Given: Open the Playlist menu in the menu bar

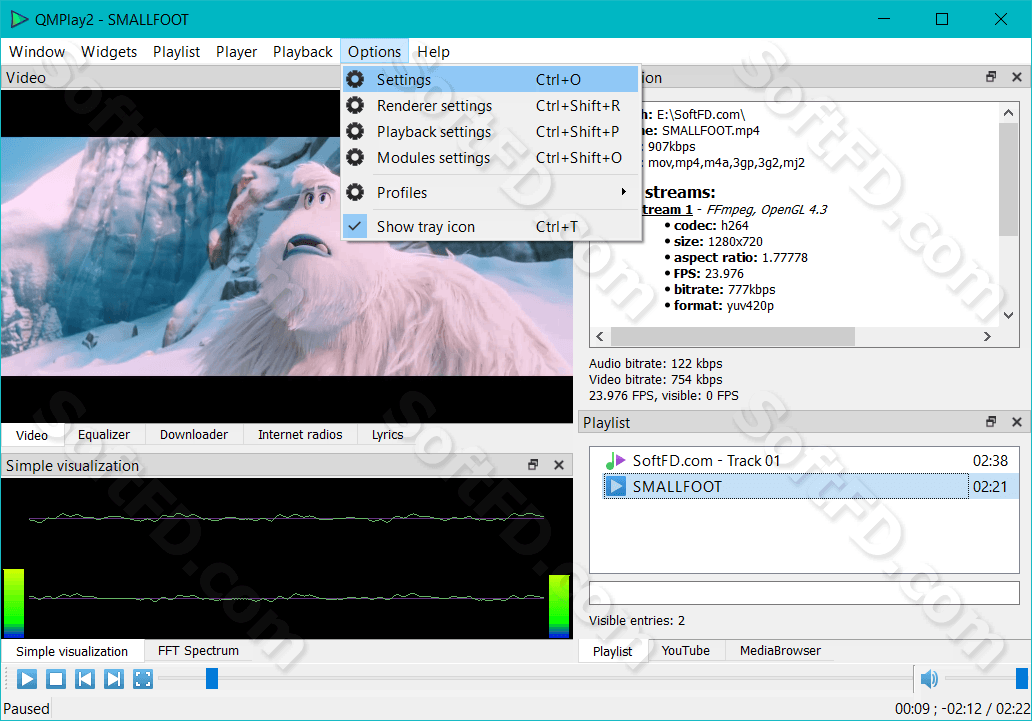Looking at the screenshot, I should (x=176, y=52).
